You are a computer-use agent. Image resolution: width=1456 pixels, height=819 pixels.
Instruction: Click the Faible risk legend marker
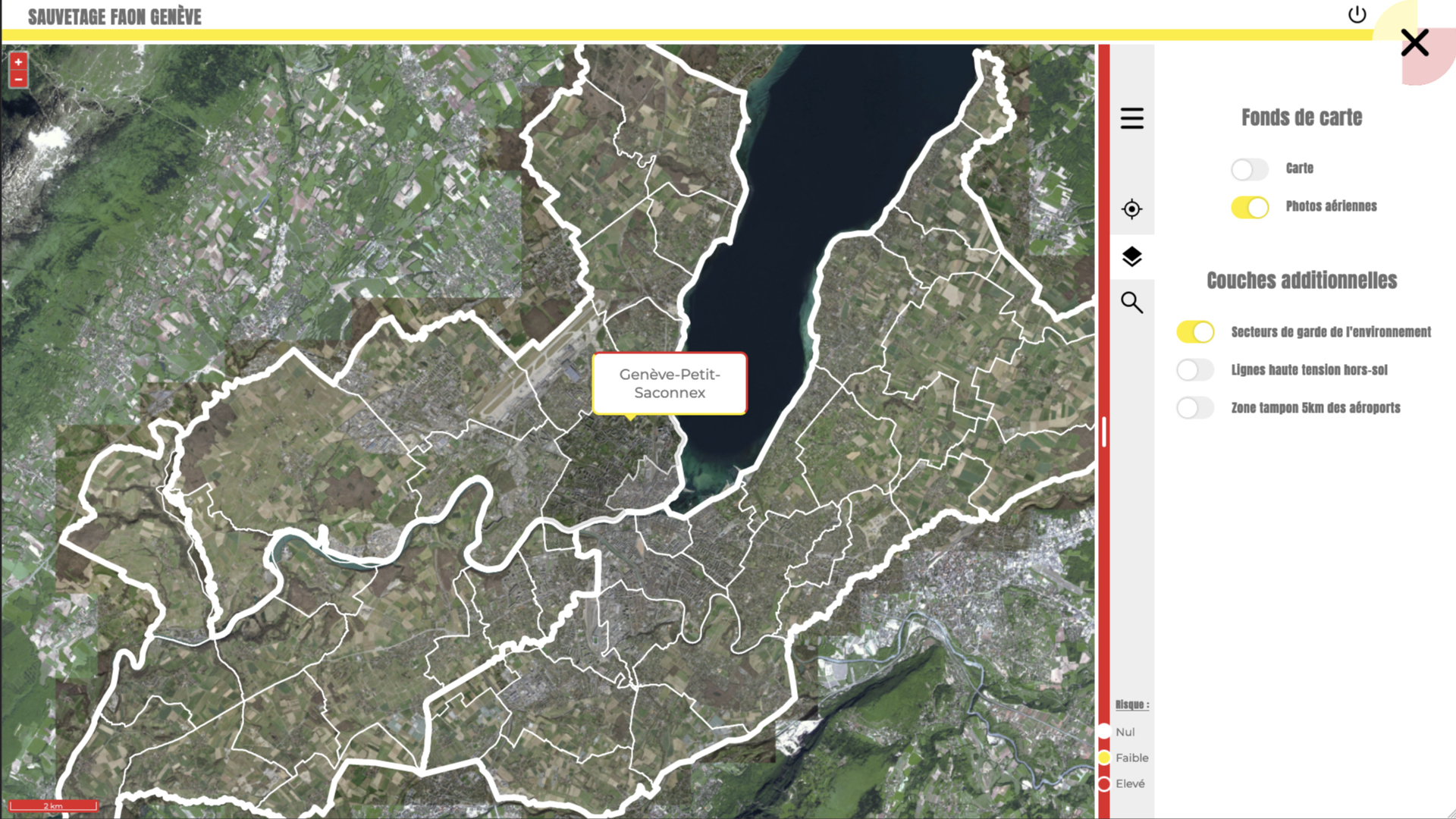pos(1104,758)
